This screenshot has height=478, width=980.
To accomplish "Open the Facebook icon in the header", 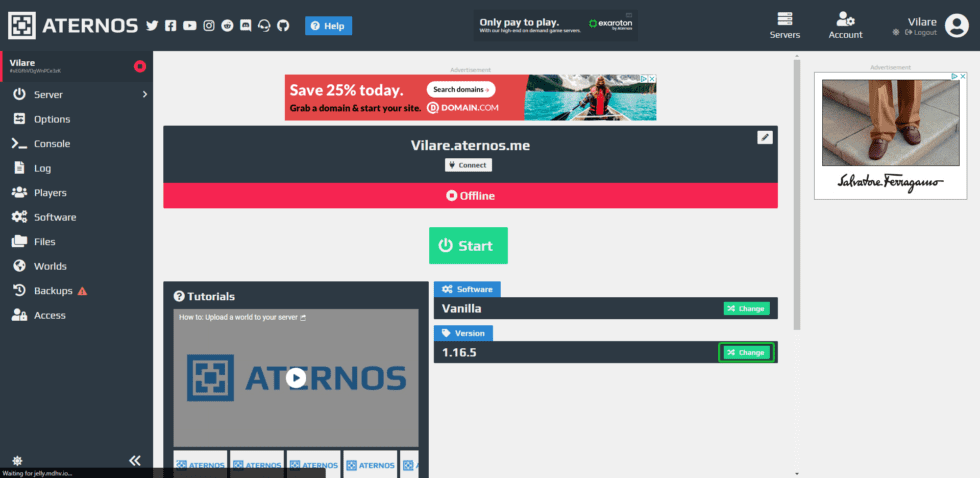I will [x=171, y=26].
